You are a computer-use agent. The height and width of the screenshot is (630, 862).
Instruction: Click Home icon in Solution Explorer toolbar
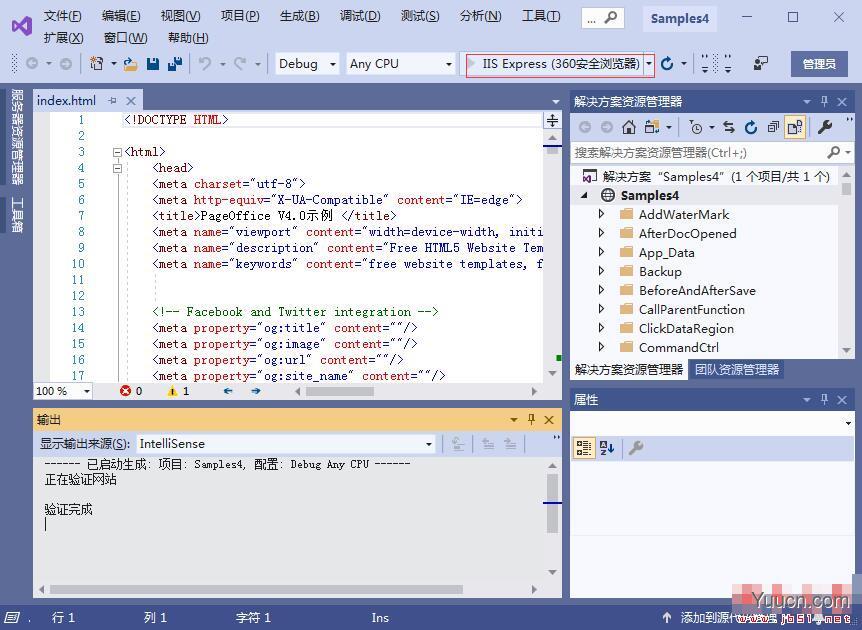click(629, 128)
